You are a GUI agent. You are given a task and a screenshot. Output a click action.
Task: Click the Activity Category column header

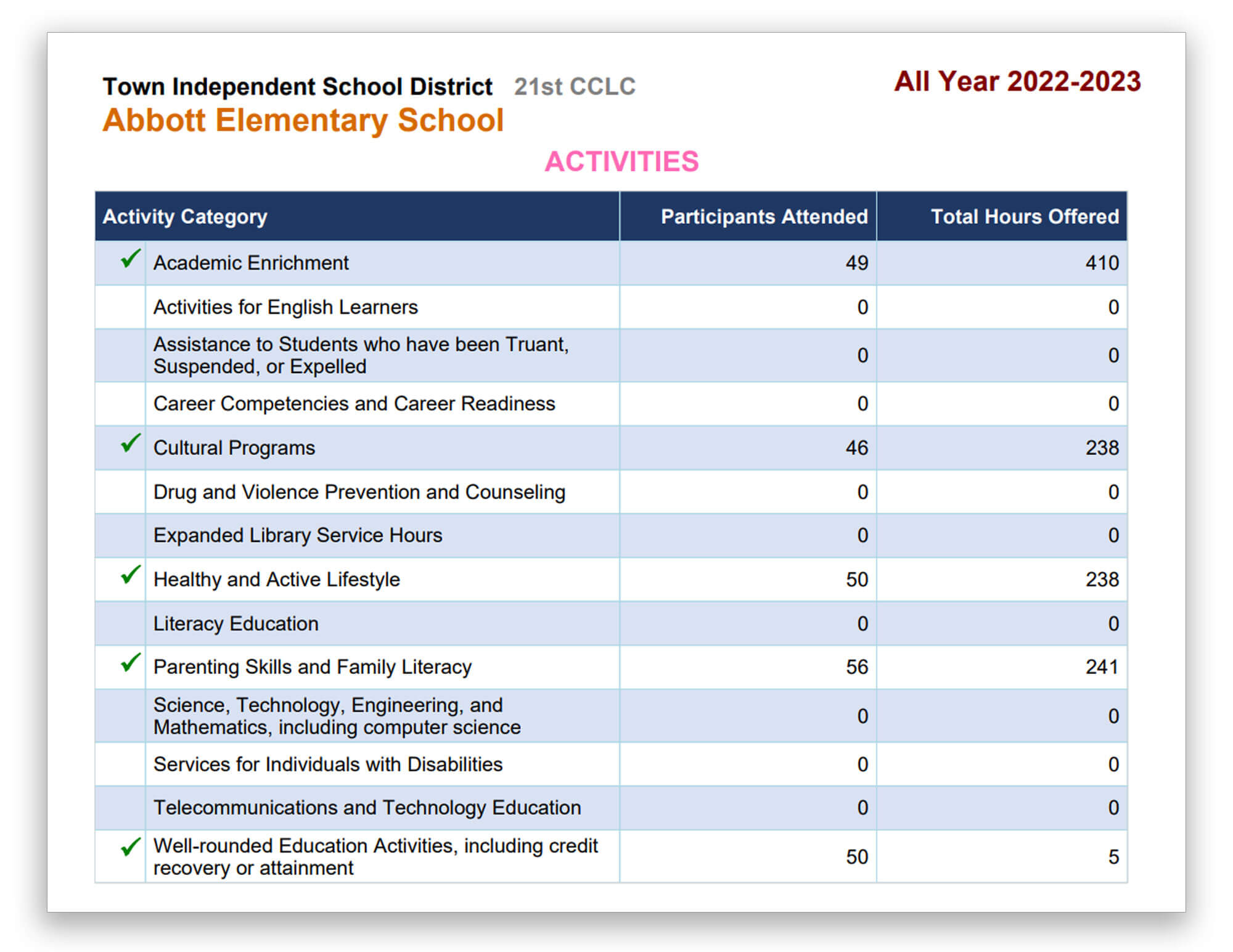185,216
